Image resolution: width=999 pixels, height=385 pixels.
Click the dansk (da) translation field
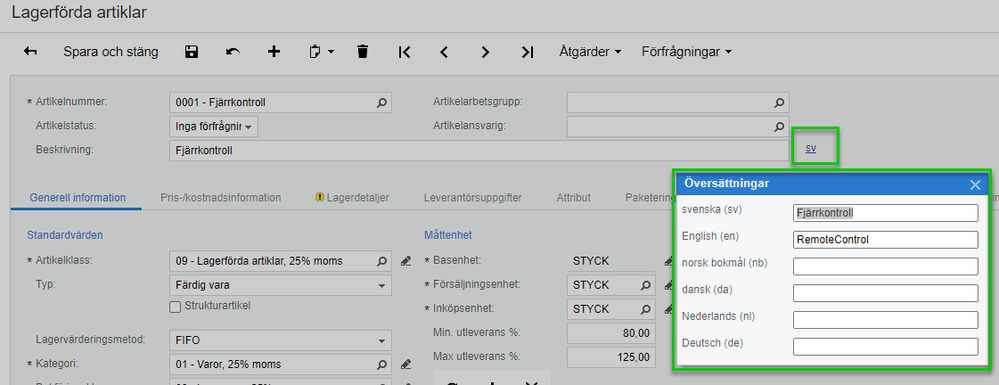(x=886, y=293)
